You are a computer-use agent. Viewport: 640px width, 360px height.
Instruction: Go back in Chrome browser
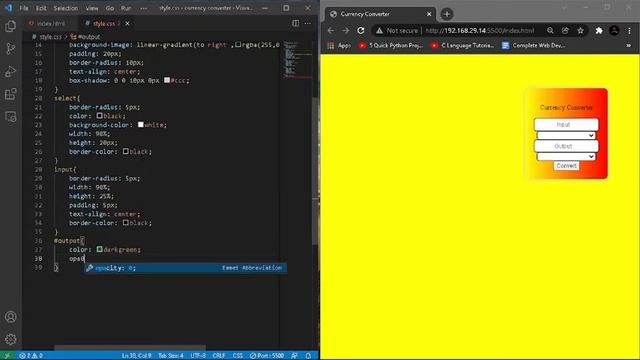click(331, 31)
